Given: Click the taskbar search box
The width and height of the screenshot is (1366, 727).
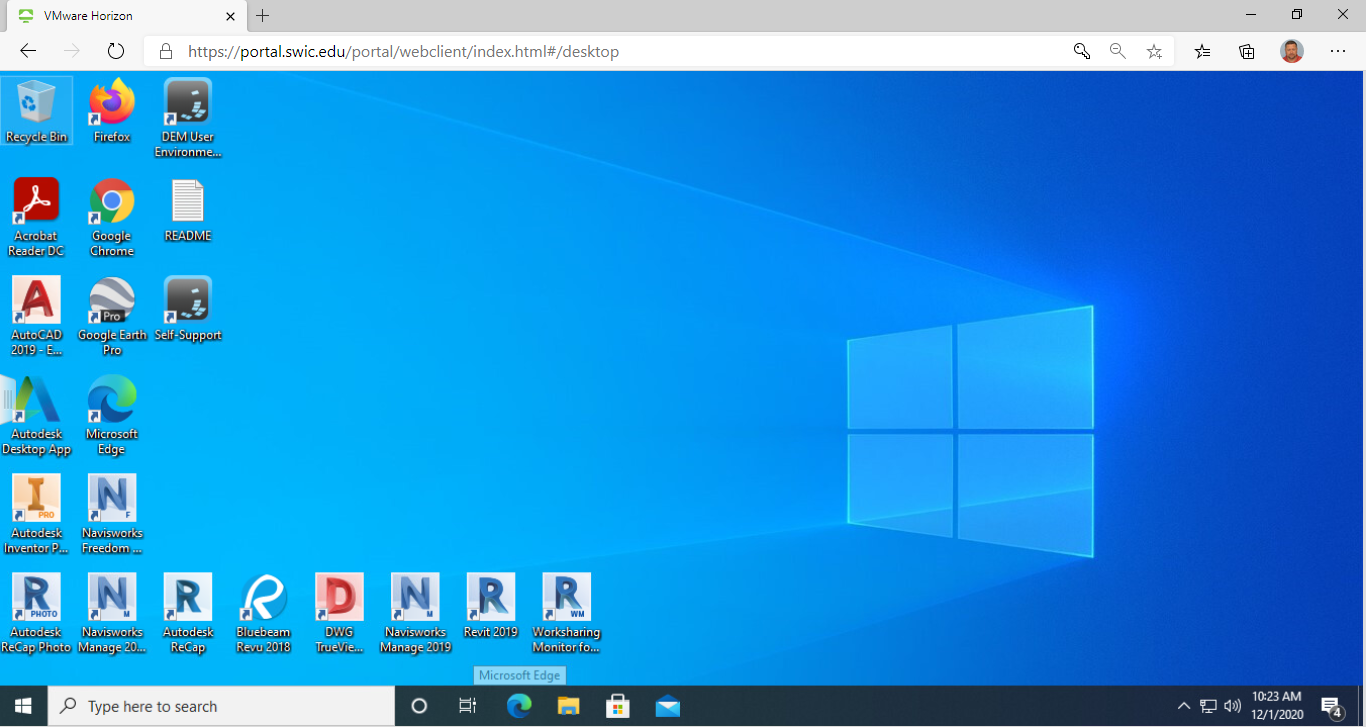Looking at the screenshot, I should click(222, 706).
